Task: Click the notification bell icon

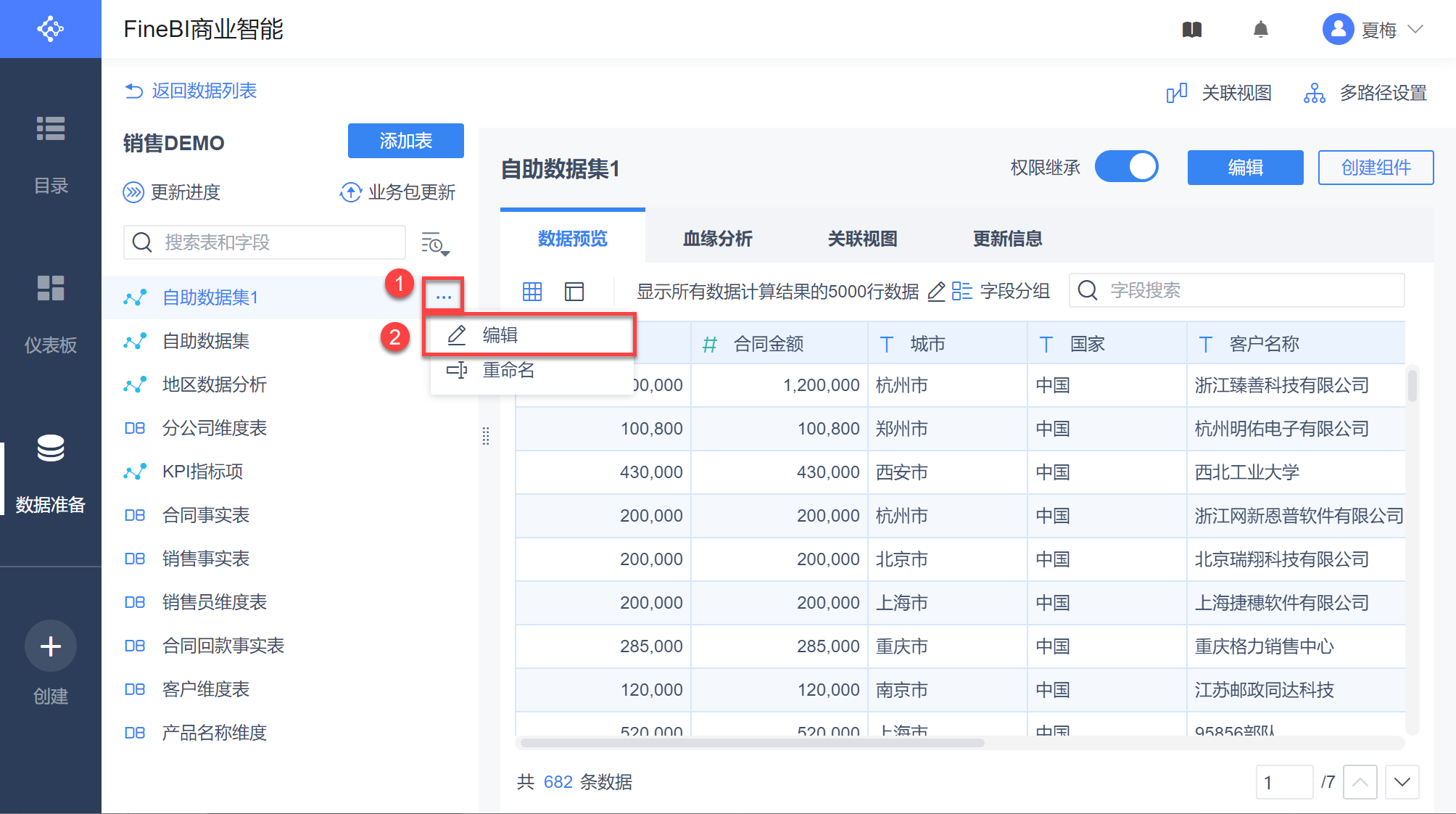Action: click(x=1261, y=30)
